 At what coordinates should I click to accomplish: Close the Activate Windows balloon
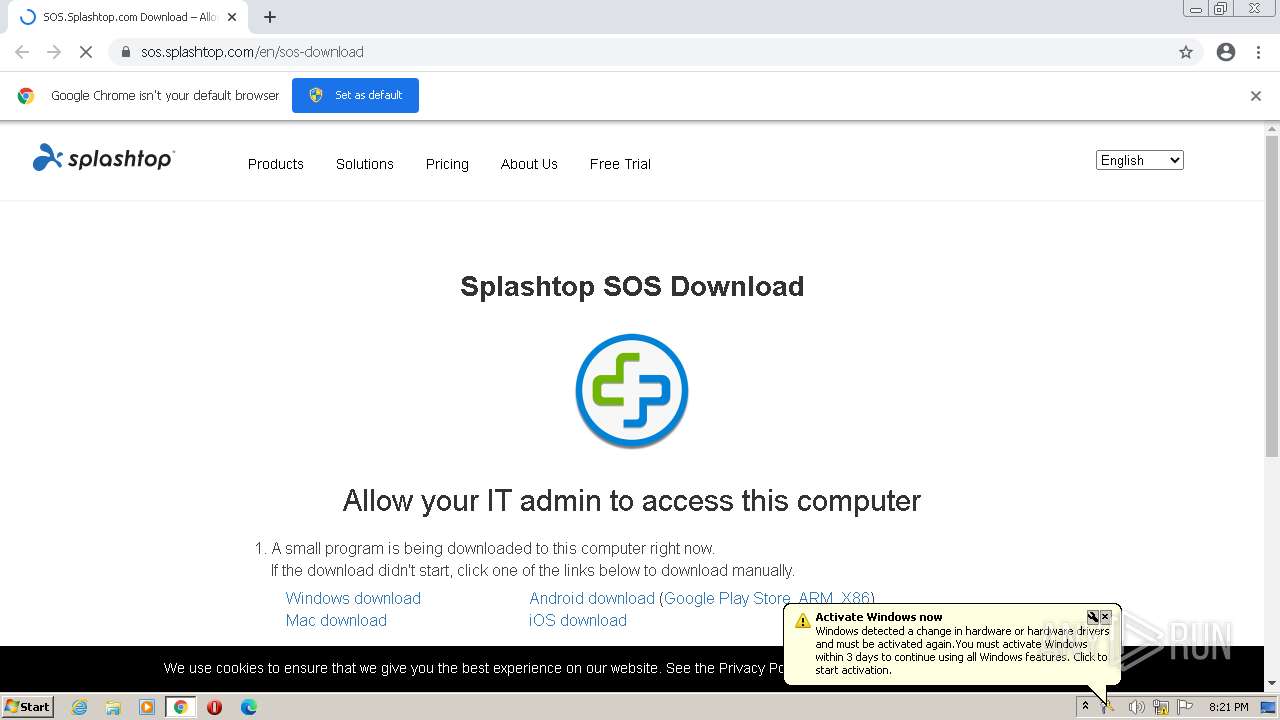click(x=1105, y=617)
